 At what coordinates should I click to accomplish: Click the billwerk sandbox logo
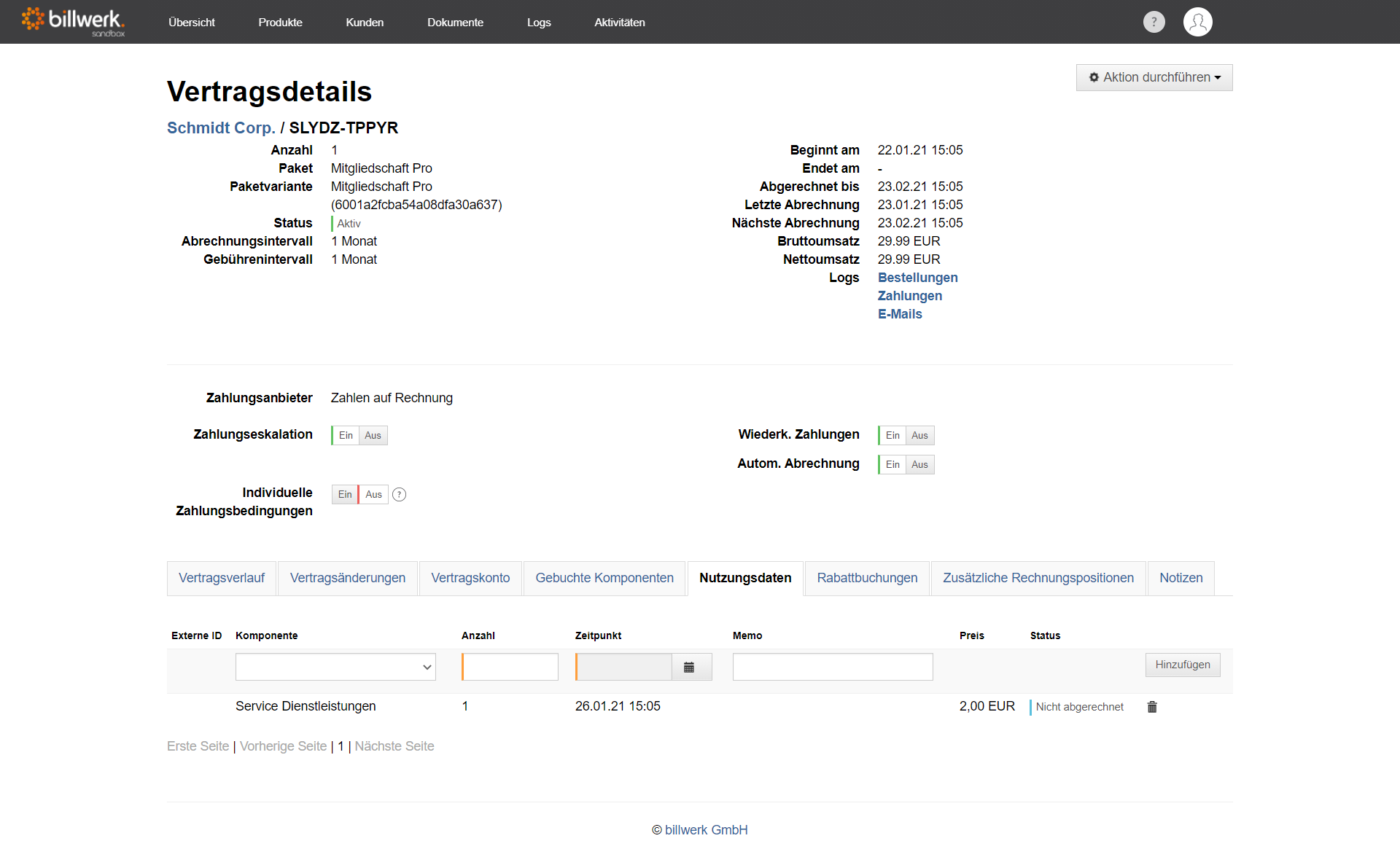(73, 22)
